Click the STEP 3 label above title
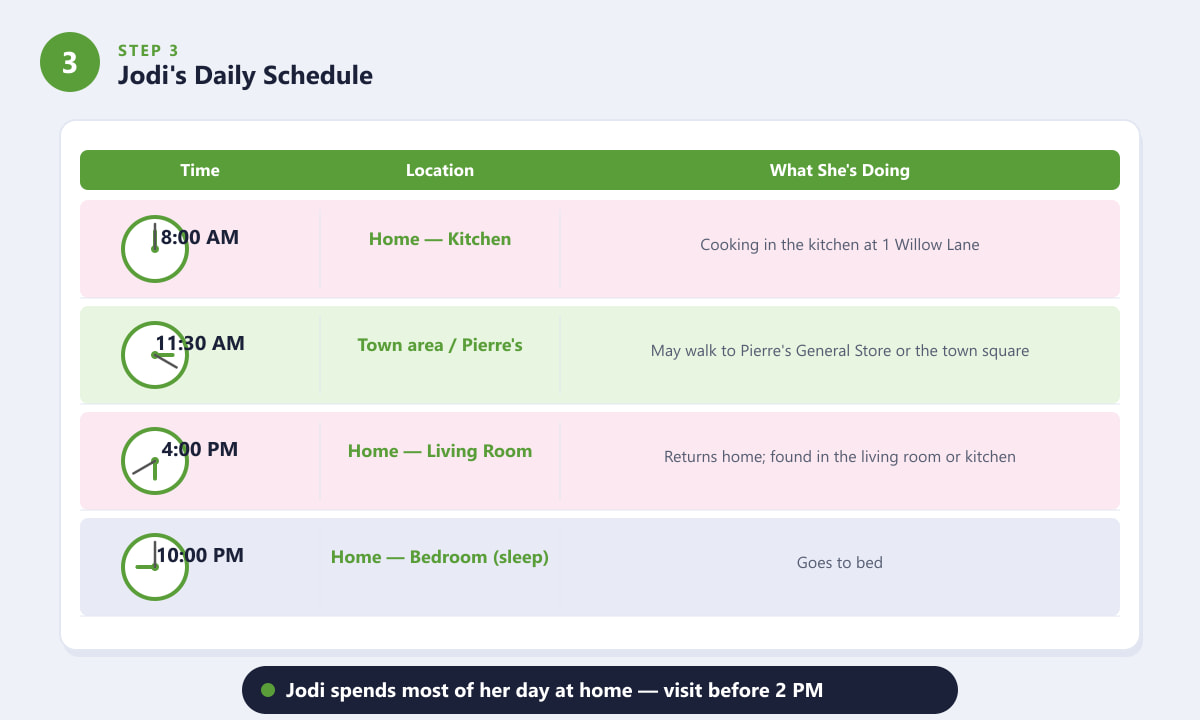1200x720 pixels. pyautogui.click(x=148, y=50)
